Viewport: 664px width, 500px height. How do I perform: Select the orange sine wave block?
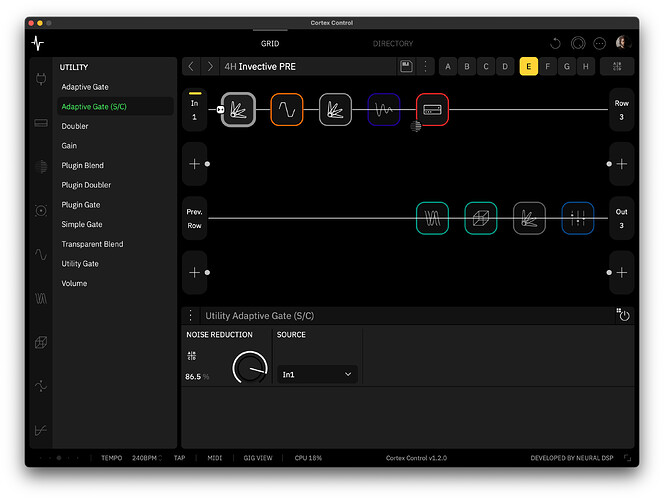click(x=287, y=110)
